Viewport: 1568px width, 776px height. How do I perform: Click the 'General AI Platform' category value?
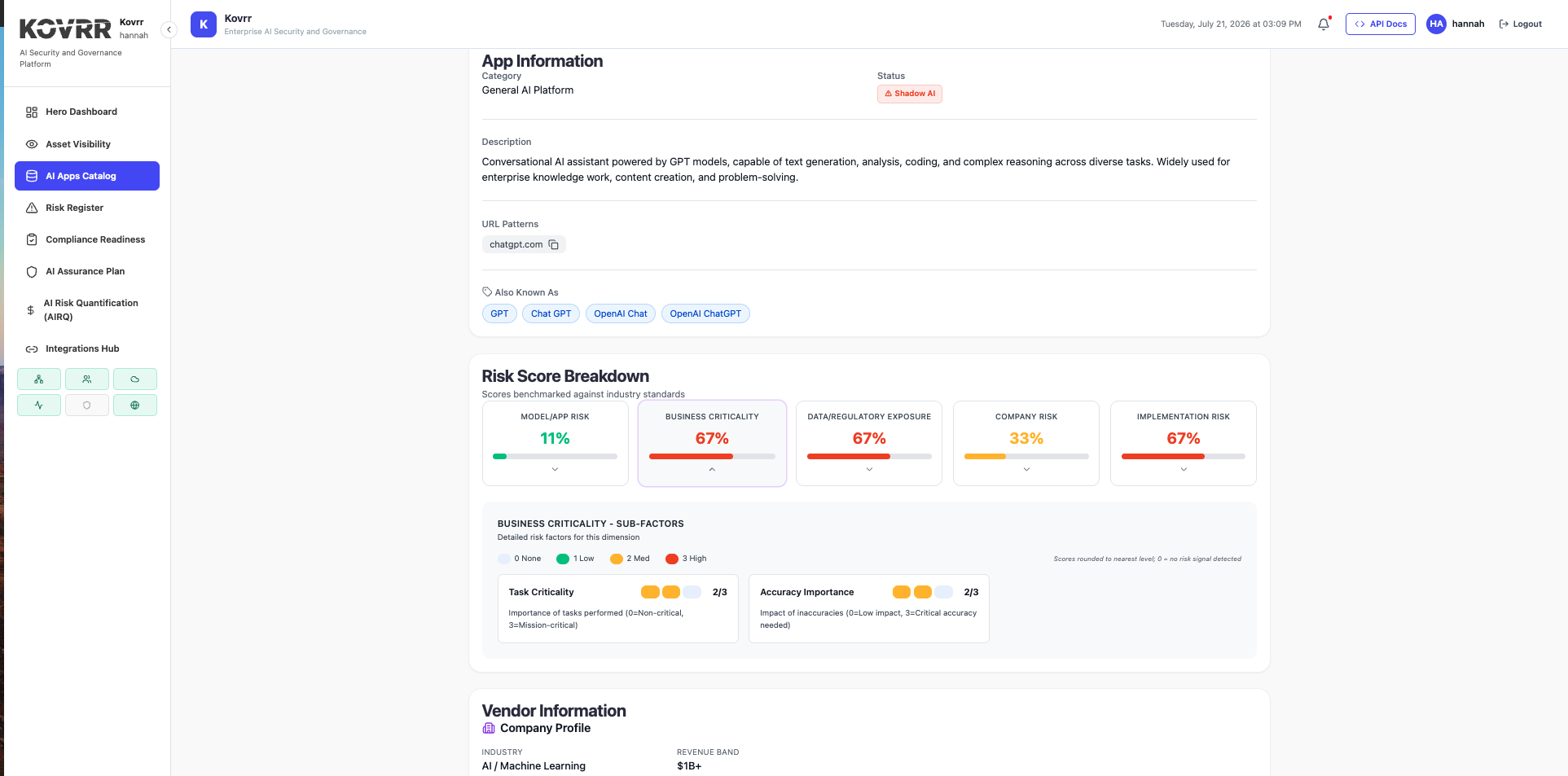point(528,90)
